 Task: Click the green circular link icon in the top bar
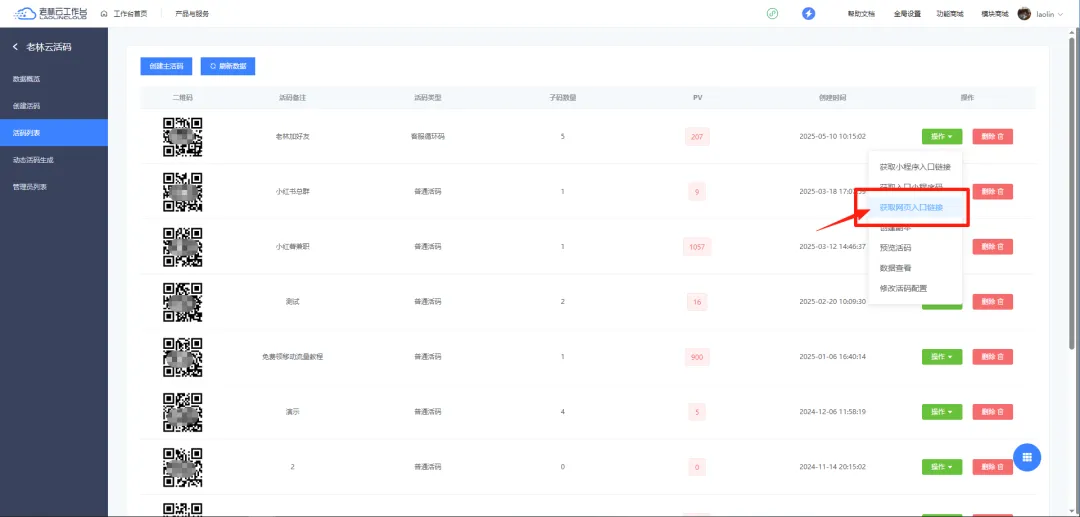[772, 14]
